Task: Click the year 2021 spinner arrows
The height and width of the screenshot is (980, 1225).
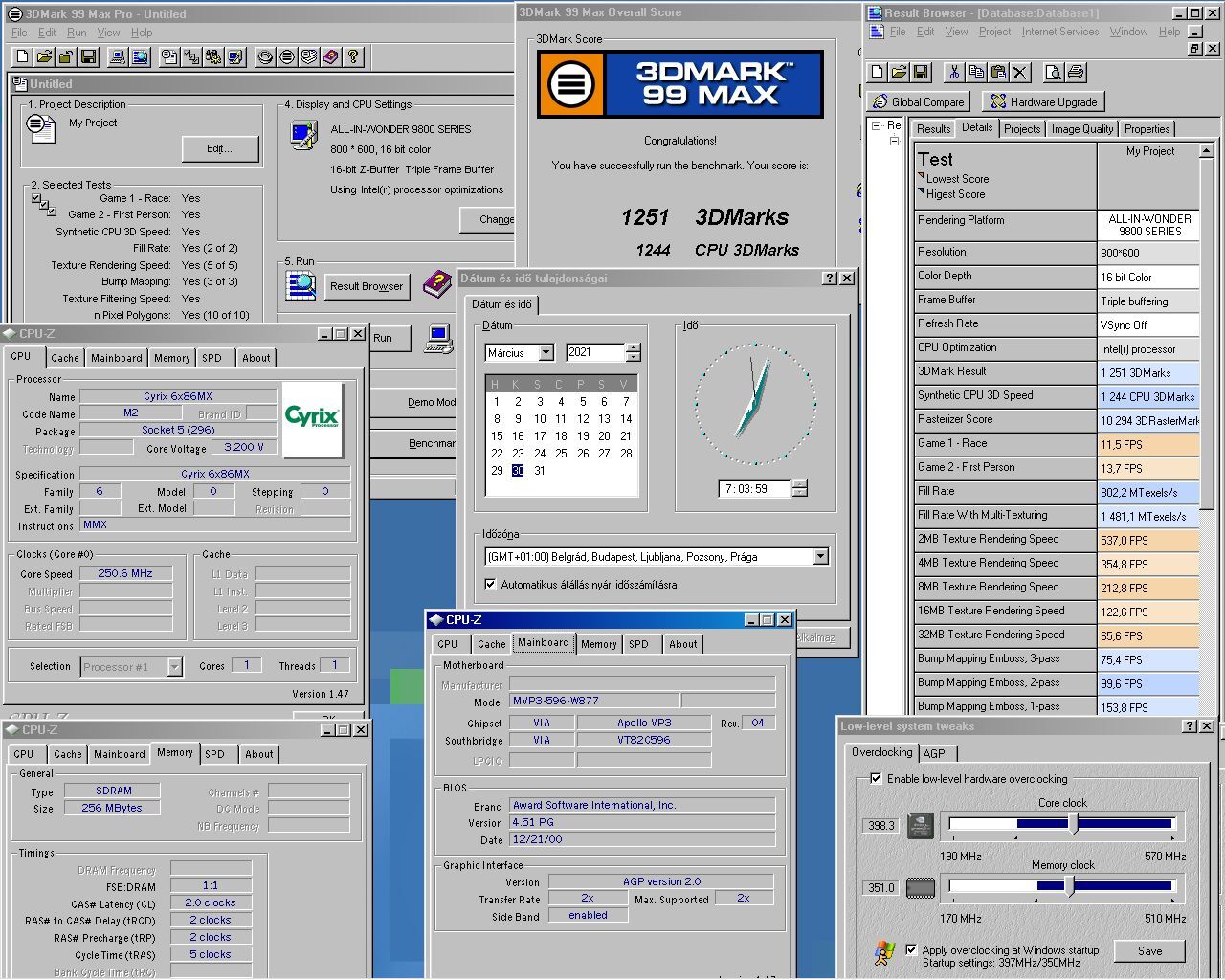Action: pyautogui.click(x=633, y=352)
